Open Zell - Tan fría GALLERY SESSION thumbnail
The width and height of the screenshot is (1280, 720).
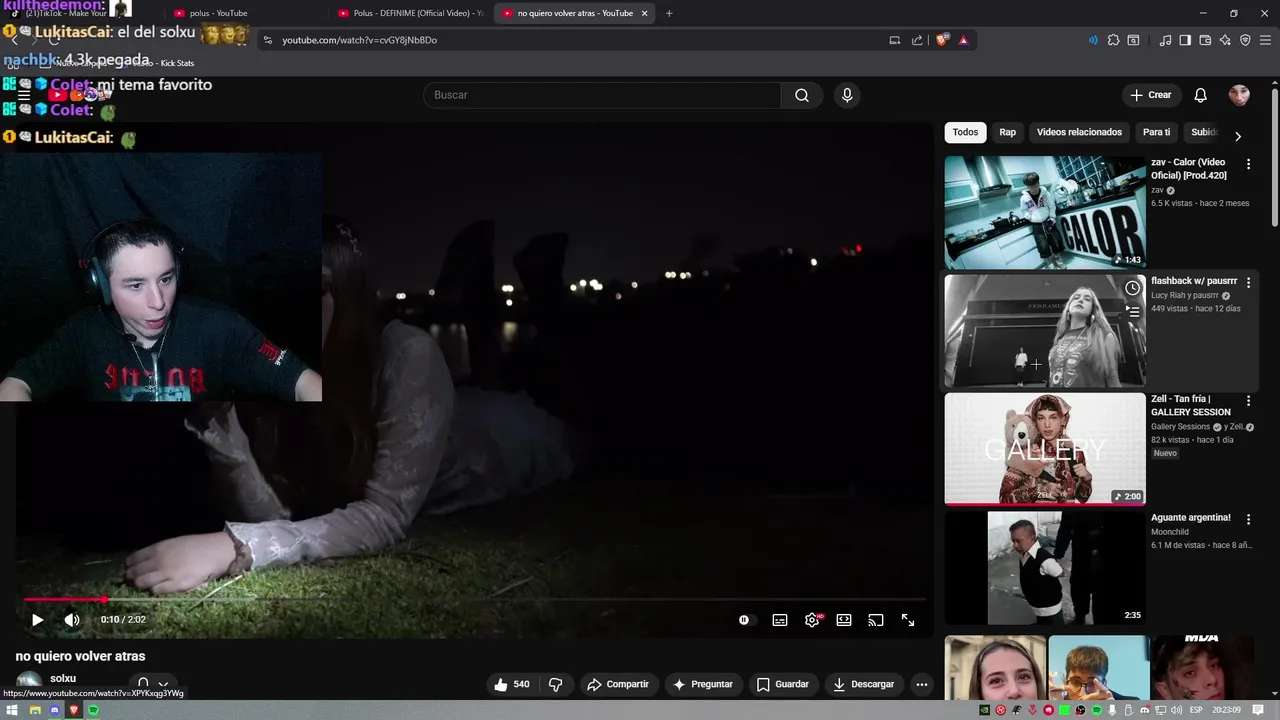(x=1045, y=449)
